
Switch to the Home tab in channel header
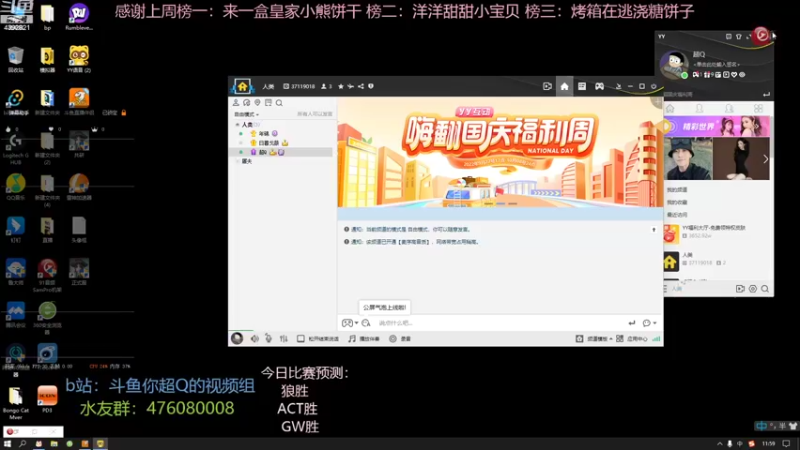[x=564, y=86]
